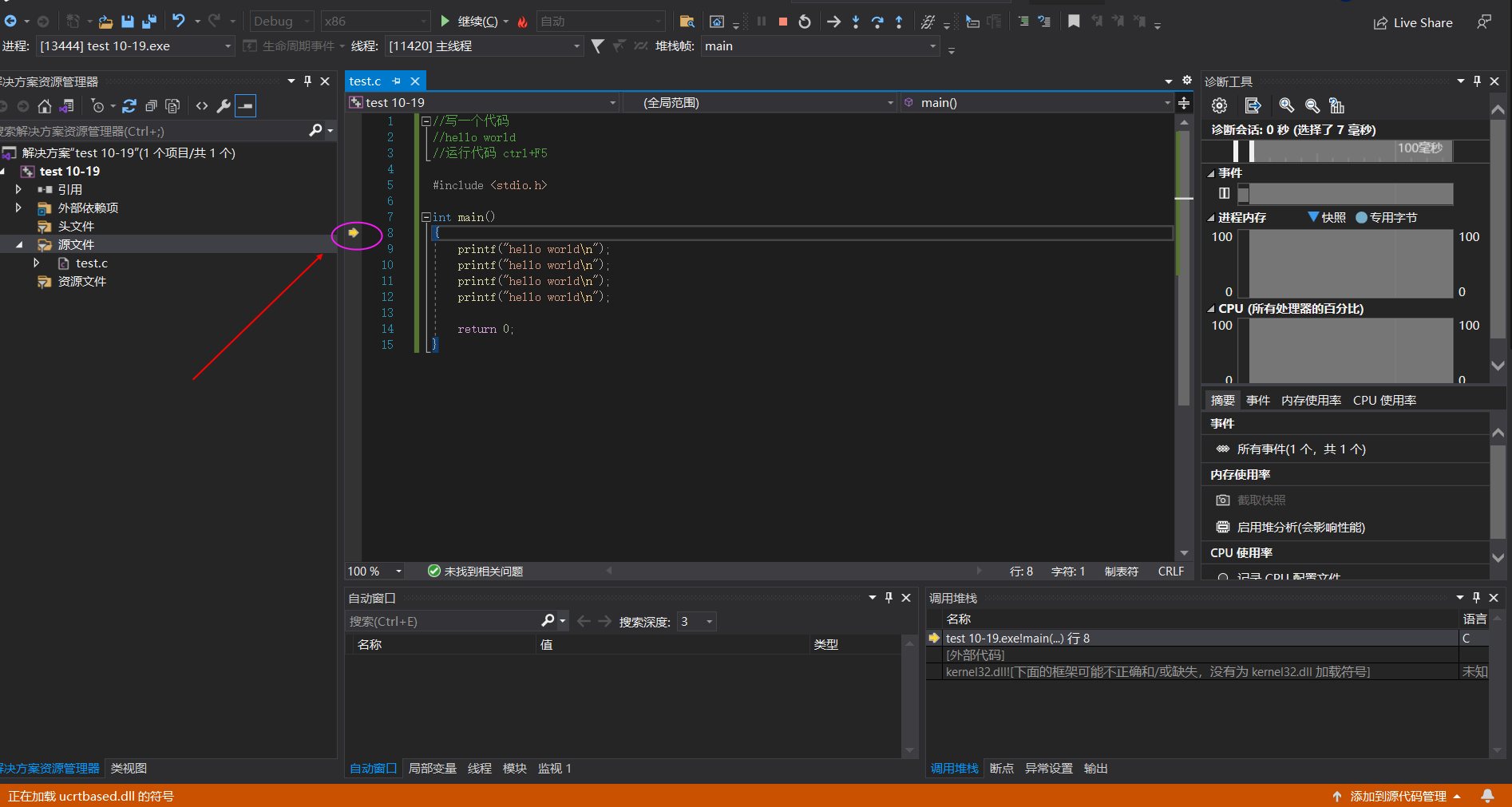Click the Sync/Refresh icon in Solution Explorer
The image size is (1512, 807).
pyautogui.click(x=129, y=105)
